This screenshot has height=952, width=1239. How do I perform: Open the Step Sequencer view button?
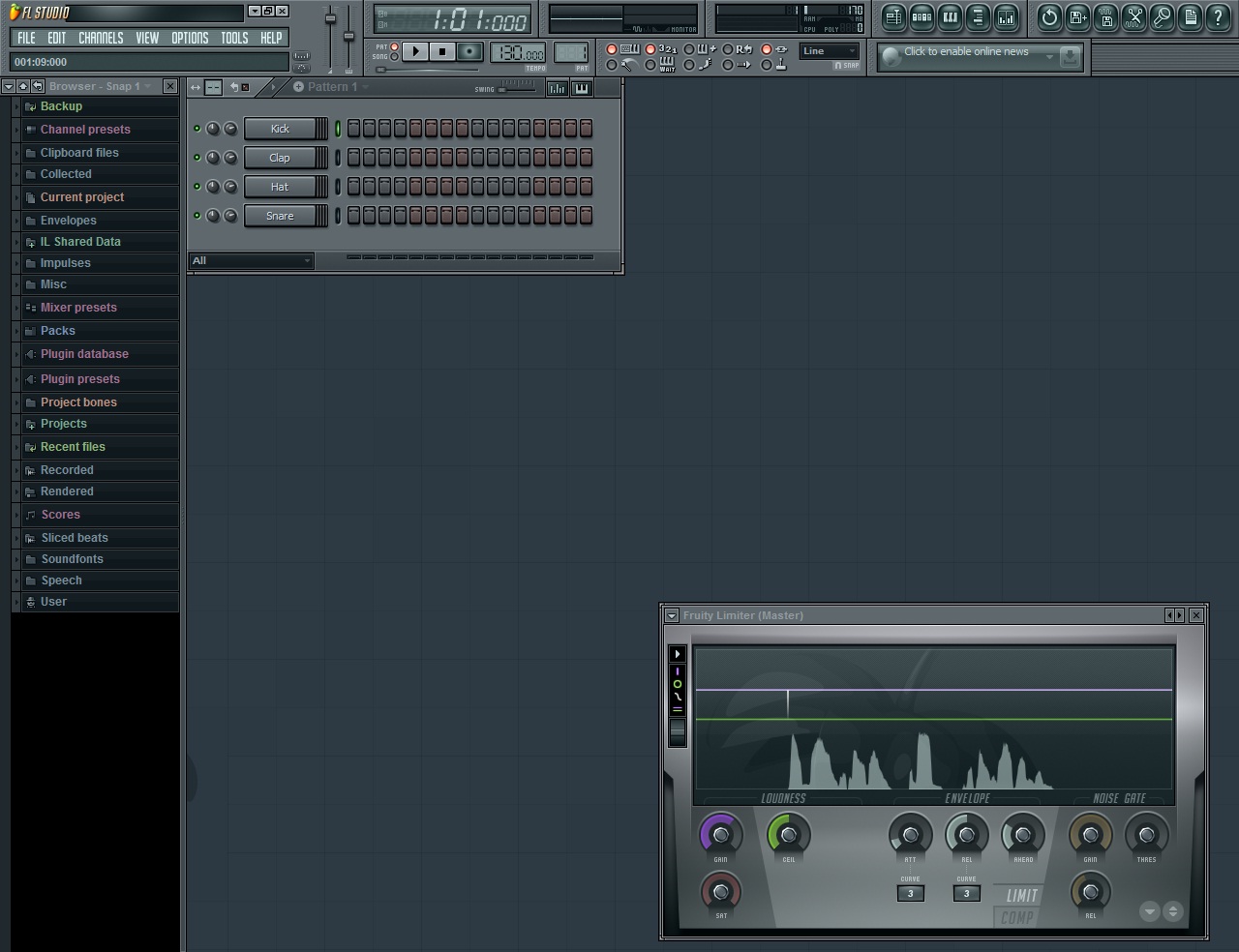click(922, 16)
